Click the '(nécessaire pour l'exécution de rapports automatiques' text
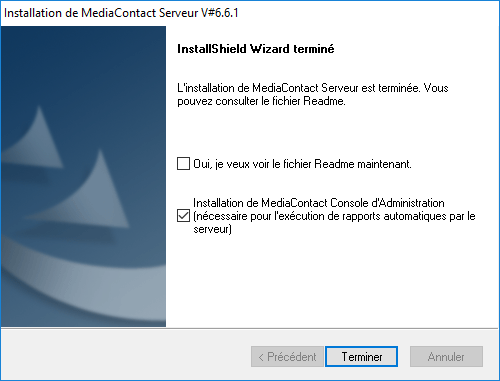500x381 pixels. point(320,216)
